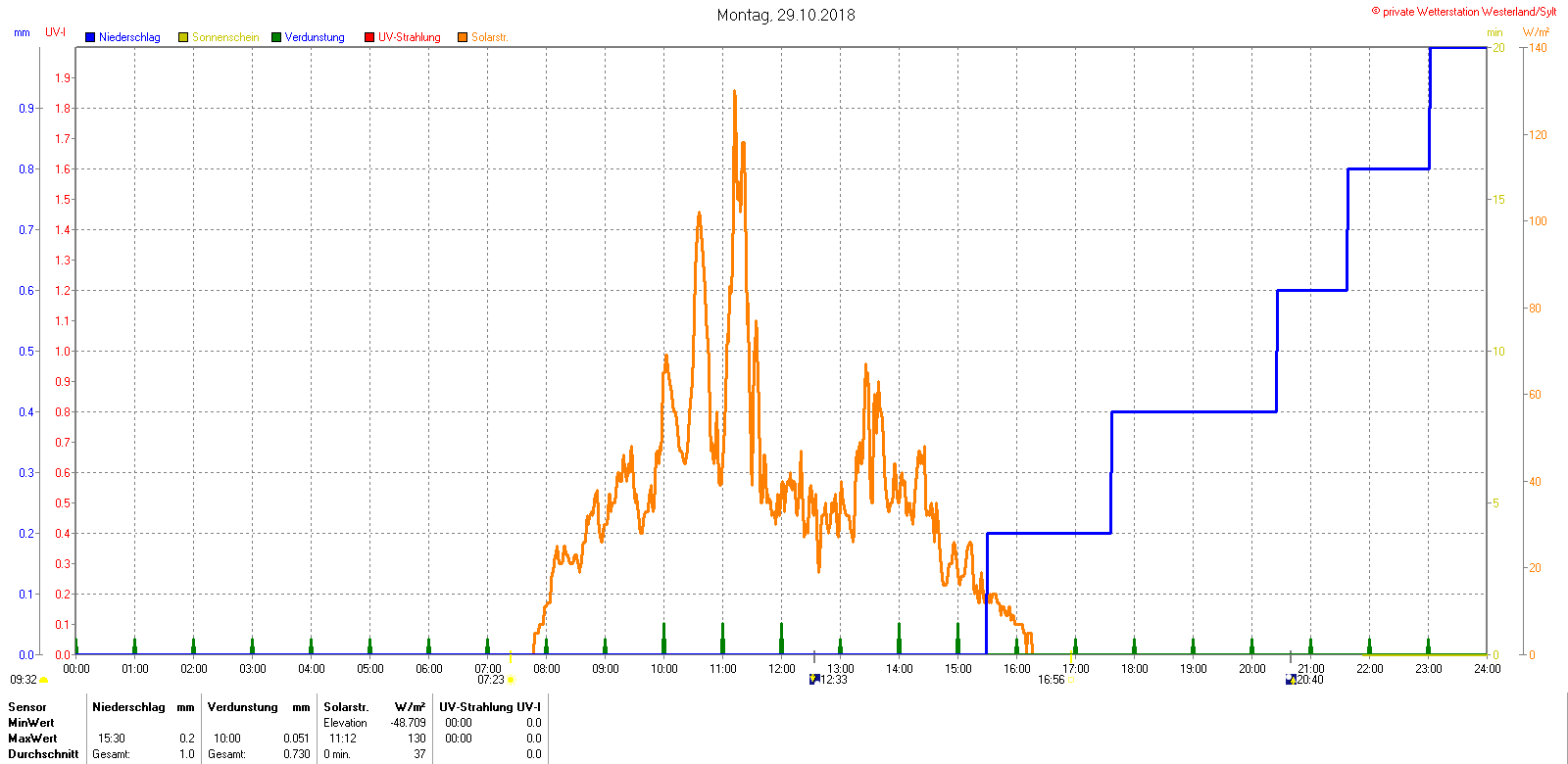Click the Niederschlag table column header
Viewport: 1568px width, 764px height.
(x=128, y=707)
